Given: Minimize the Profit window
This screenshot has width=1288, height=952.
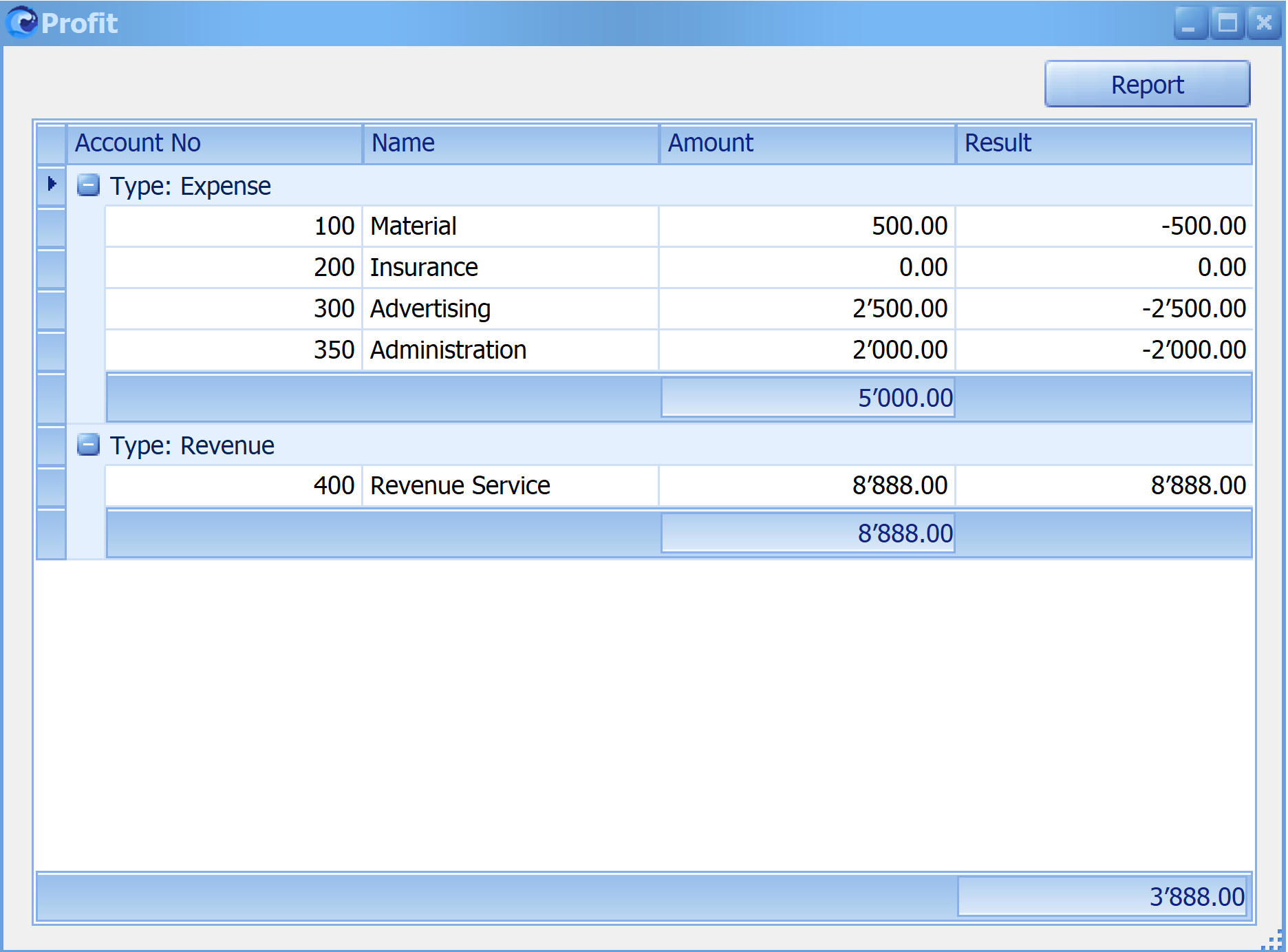Looking at the screenshot, I should pos(1190,23).
